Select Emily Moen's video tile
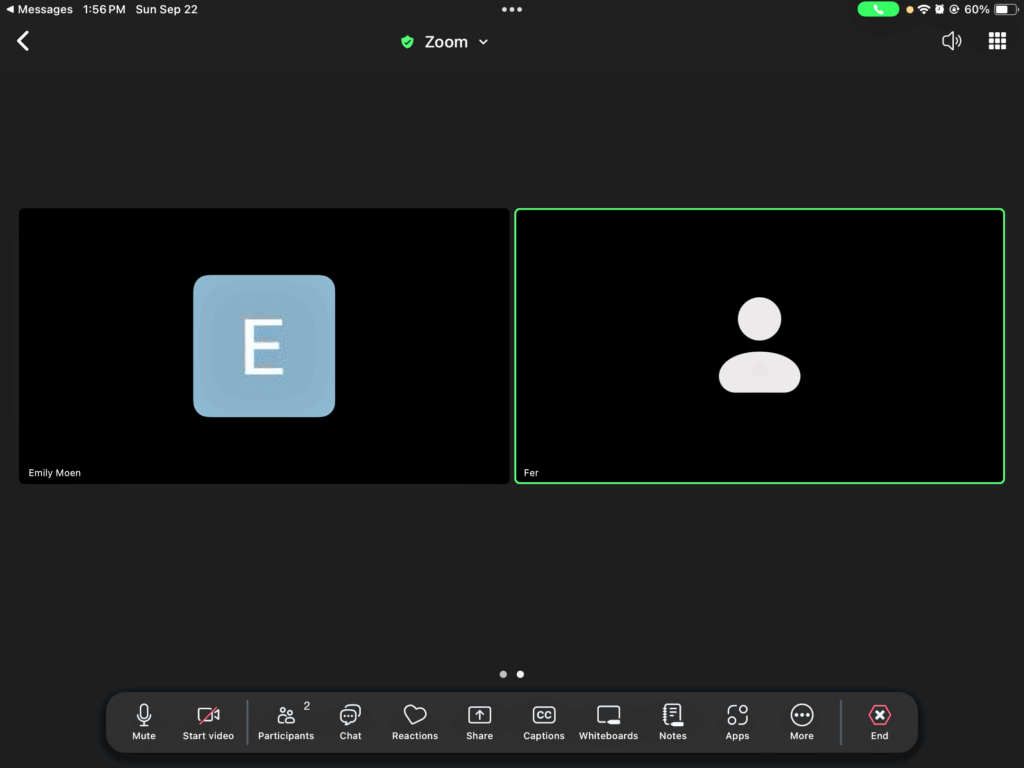1024x768 pixels. (264, 346)
